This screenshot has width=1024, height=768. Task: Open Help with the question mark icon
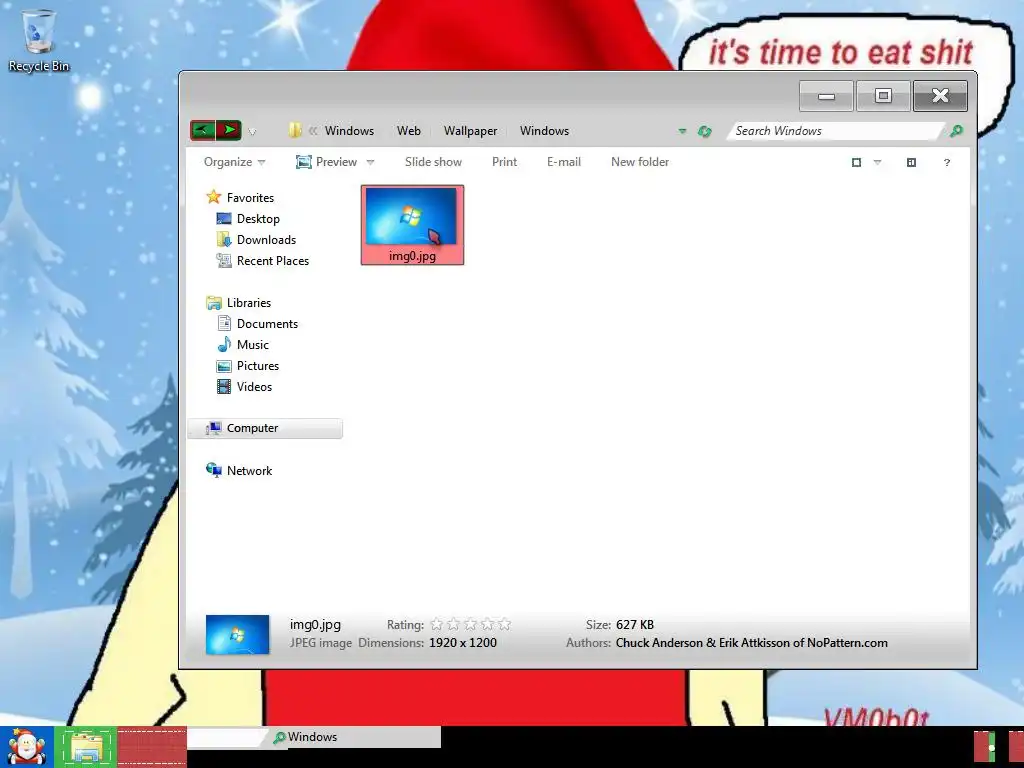pyautogui.click(x=946, y=162)
